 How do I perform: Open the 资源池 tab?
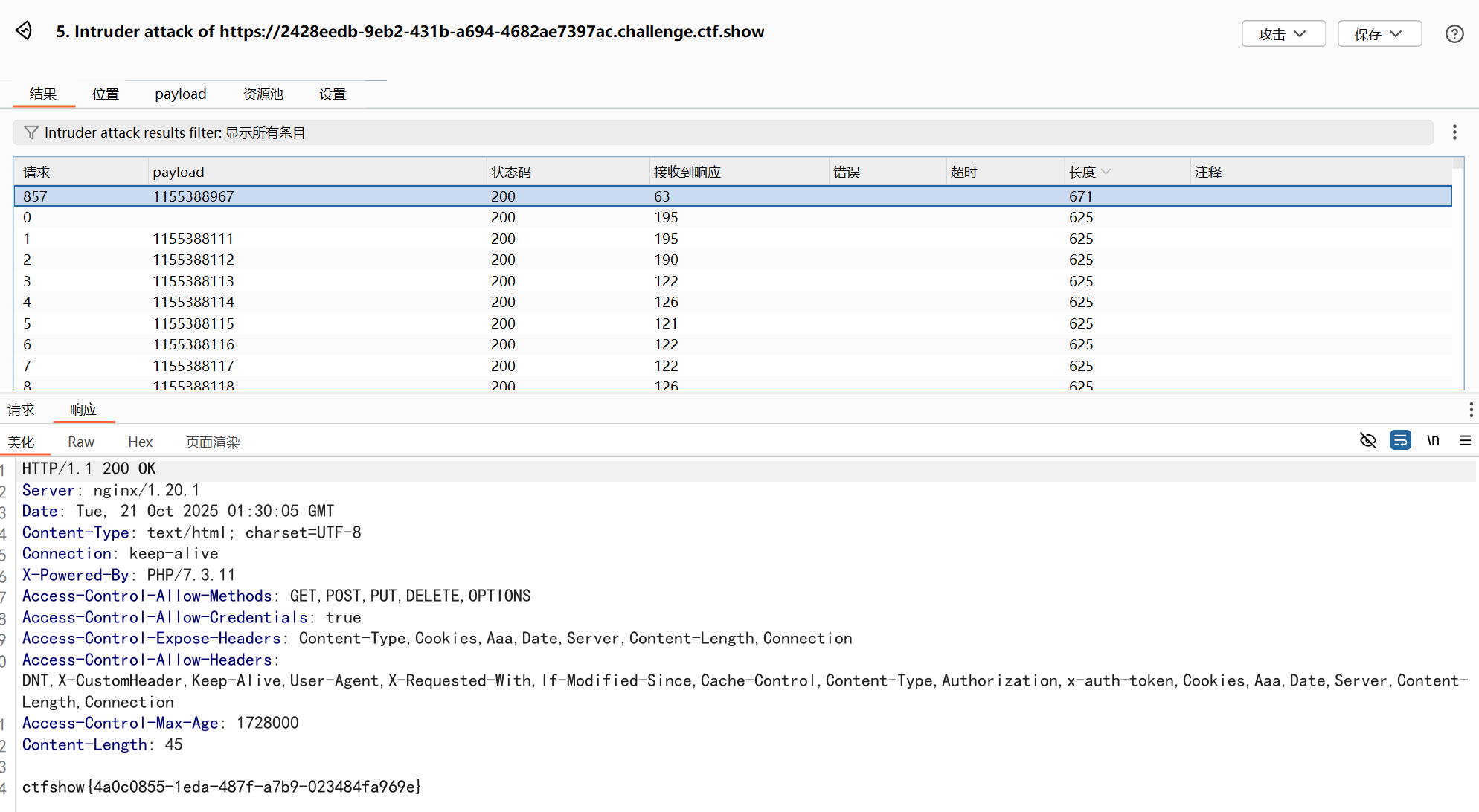click(263, 94)
